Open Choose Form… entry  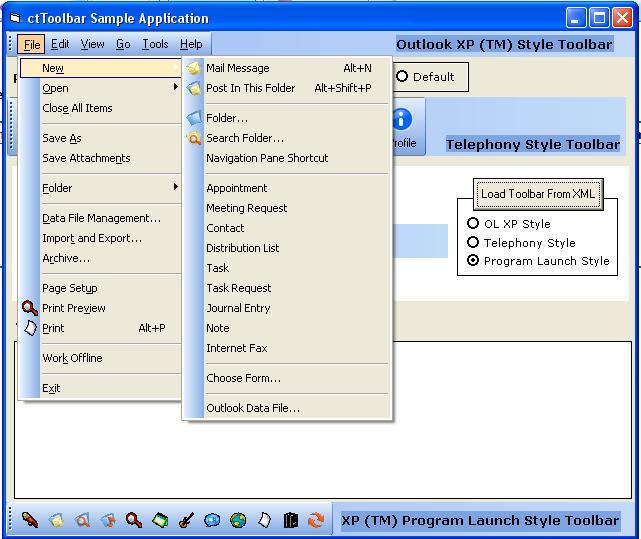point(287,378)
